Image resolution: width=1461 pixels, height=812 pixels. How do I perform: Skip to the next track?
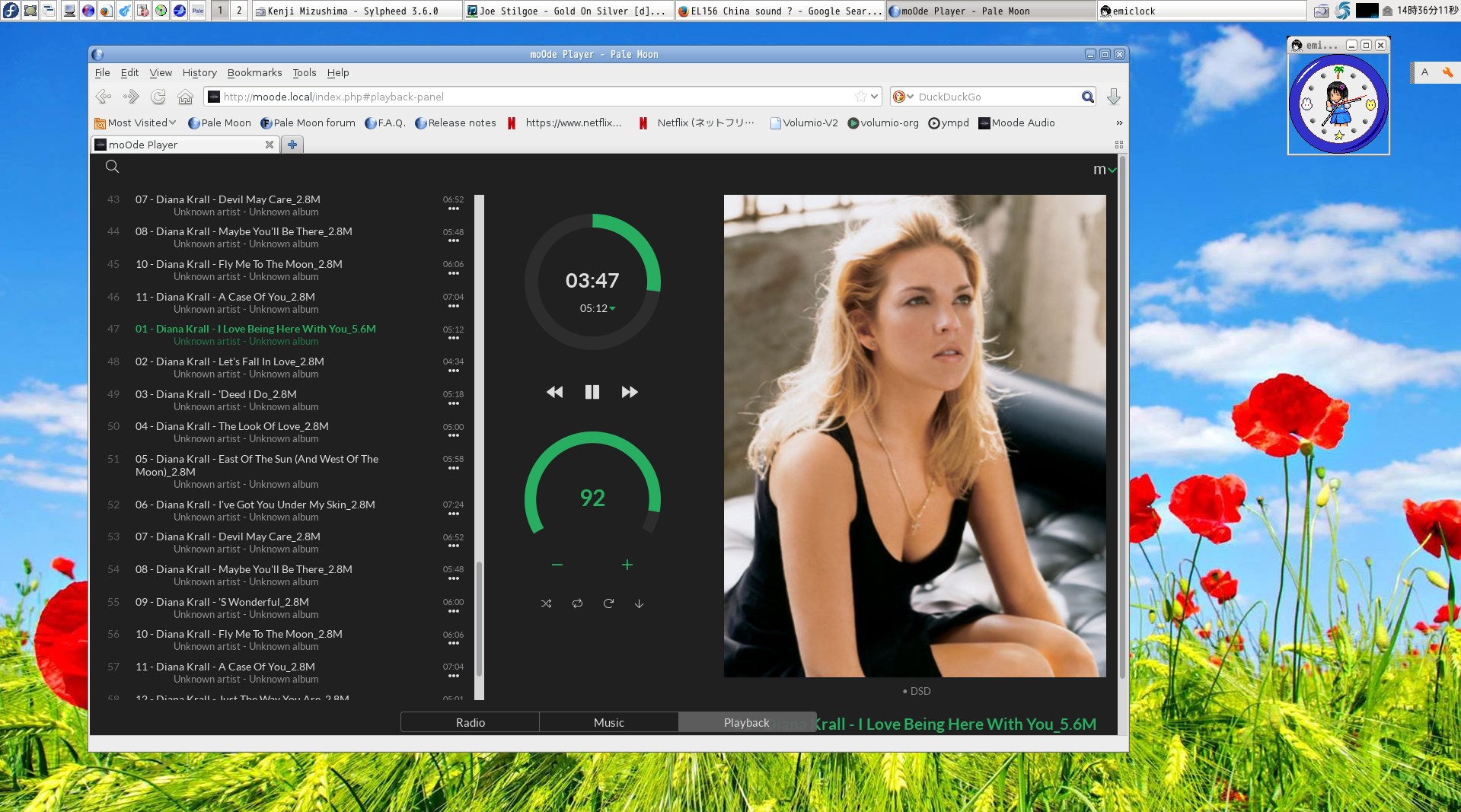click(629, 392)
